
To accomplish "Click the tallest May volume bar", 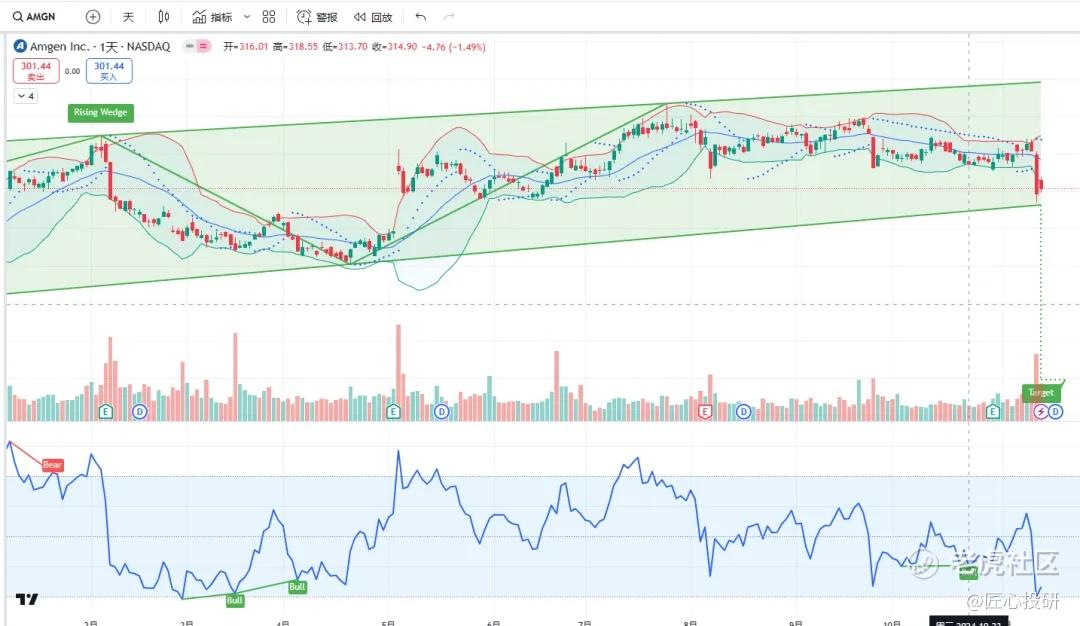I will (x=398, y=373).
